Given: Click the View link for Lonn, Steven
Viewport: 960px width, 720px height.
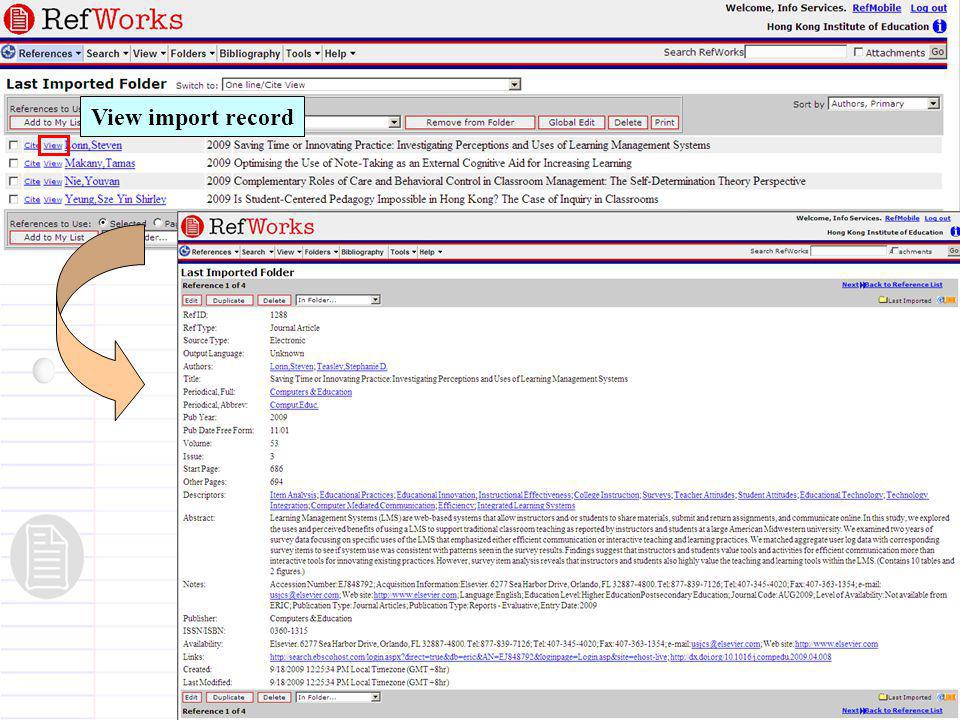Looking at the screenshot, I should 53,146.
